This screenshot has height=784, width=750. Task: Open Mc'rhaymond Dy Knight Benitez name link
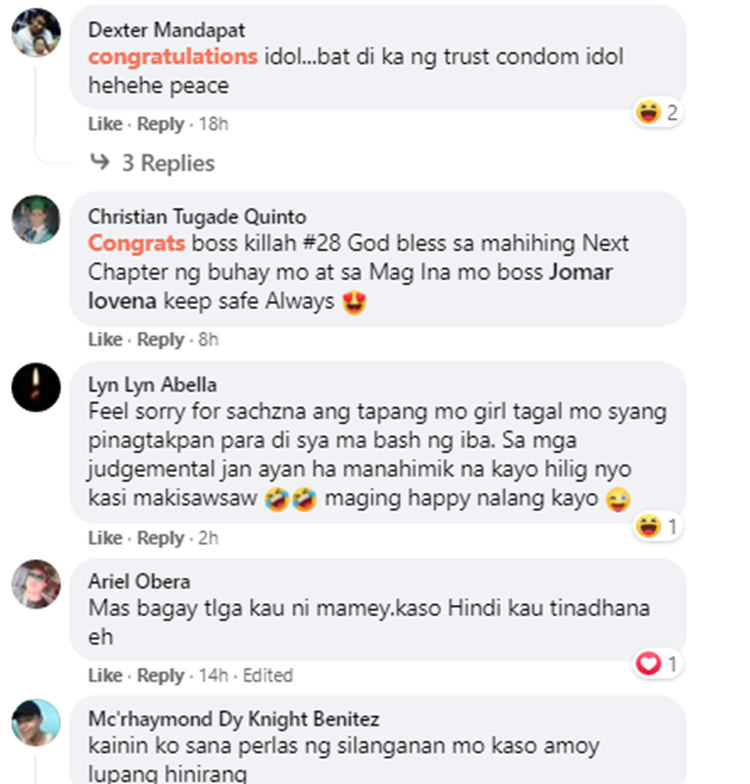[234, 719]
